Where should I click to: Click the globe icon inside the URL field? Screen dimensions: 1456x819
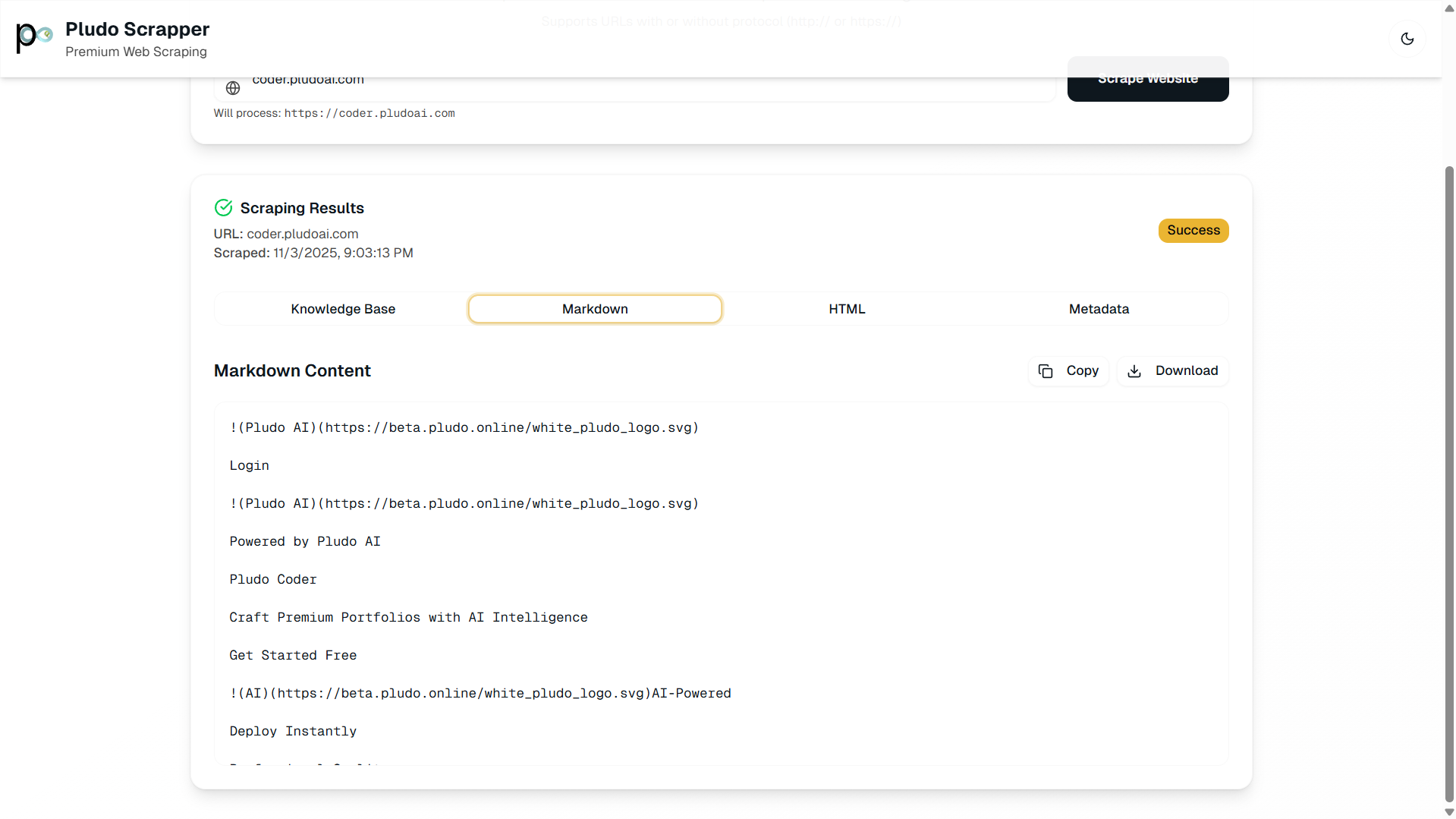233,87
